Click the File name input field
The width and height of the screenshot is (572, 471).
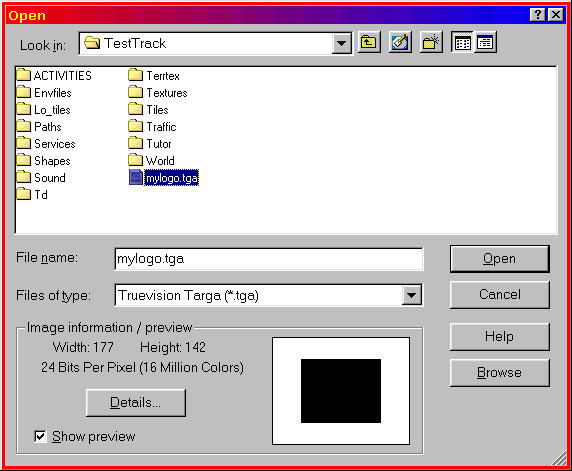tap(268, 259)
